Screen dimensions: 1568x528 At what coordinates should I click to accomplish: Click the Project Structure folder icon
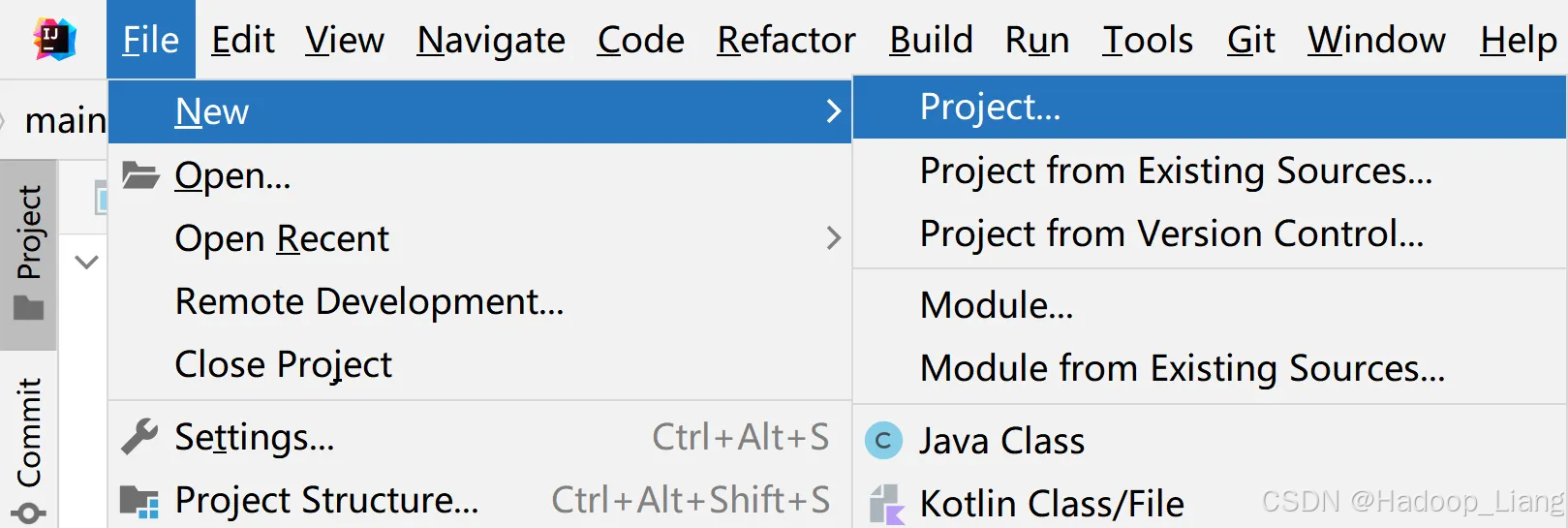[139, 501]
